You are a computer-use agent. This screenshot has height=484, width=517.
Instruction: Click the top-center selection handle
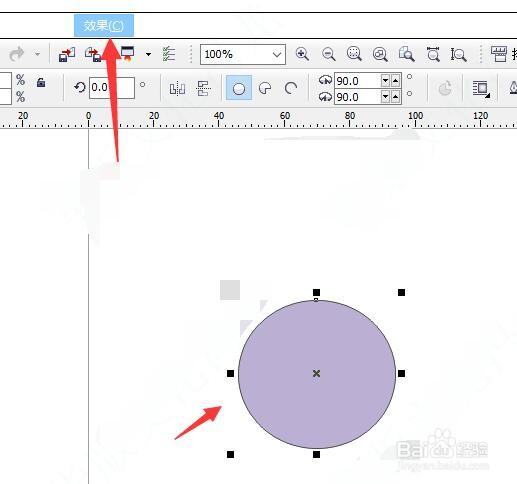(316, 292)
